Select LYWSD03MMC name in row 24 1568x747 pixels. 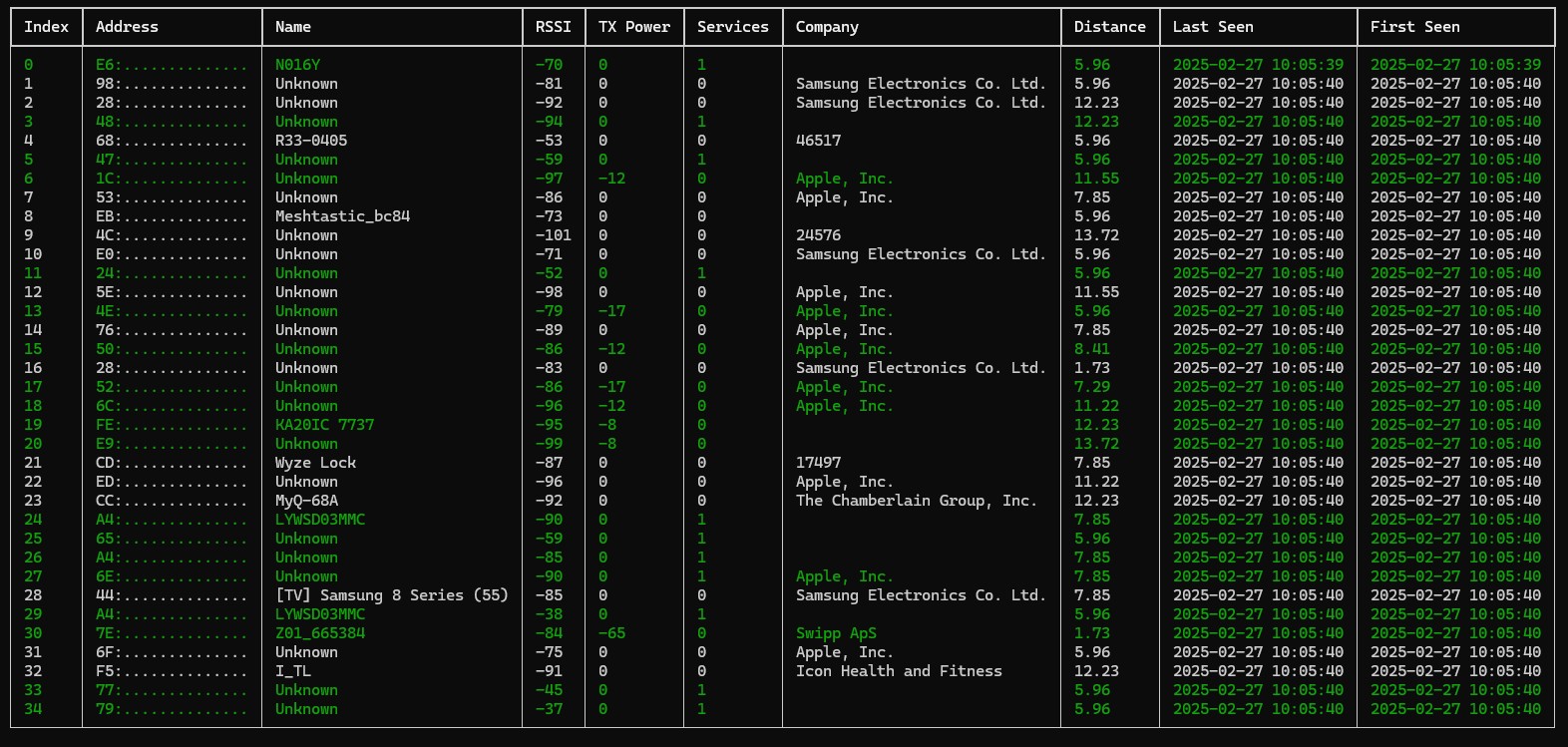tap(320, 520)
